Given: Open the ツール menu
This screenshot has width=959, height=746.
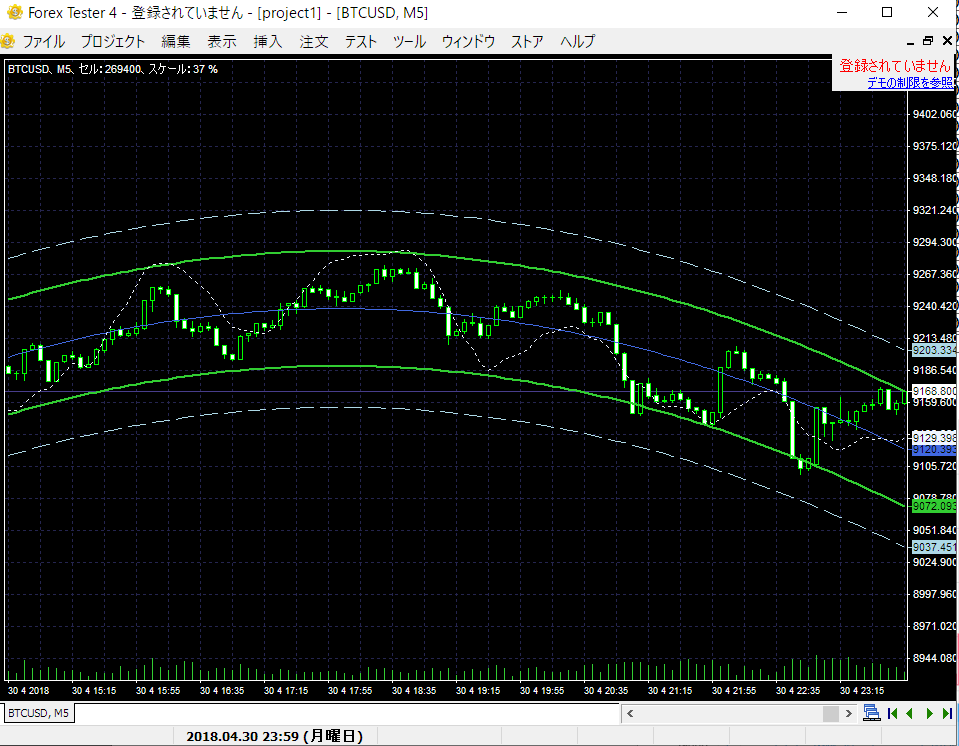Looking at the screenshot, I should [409, 41].
